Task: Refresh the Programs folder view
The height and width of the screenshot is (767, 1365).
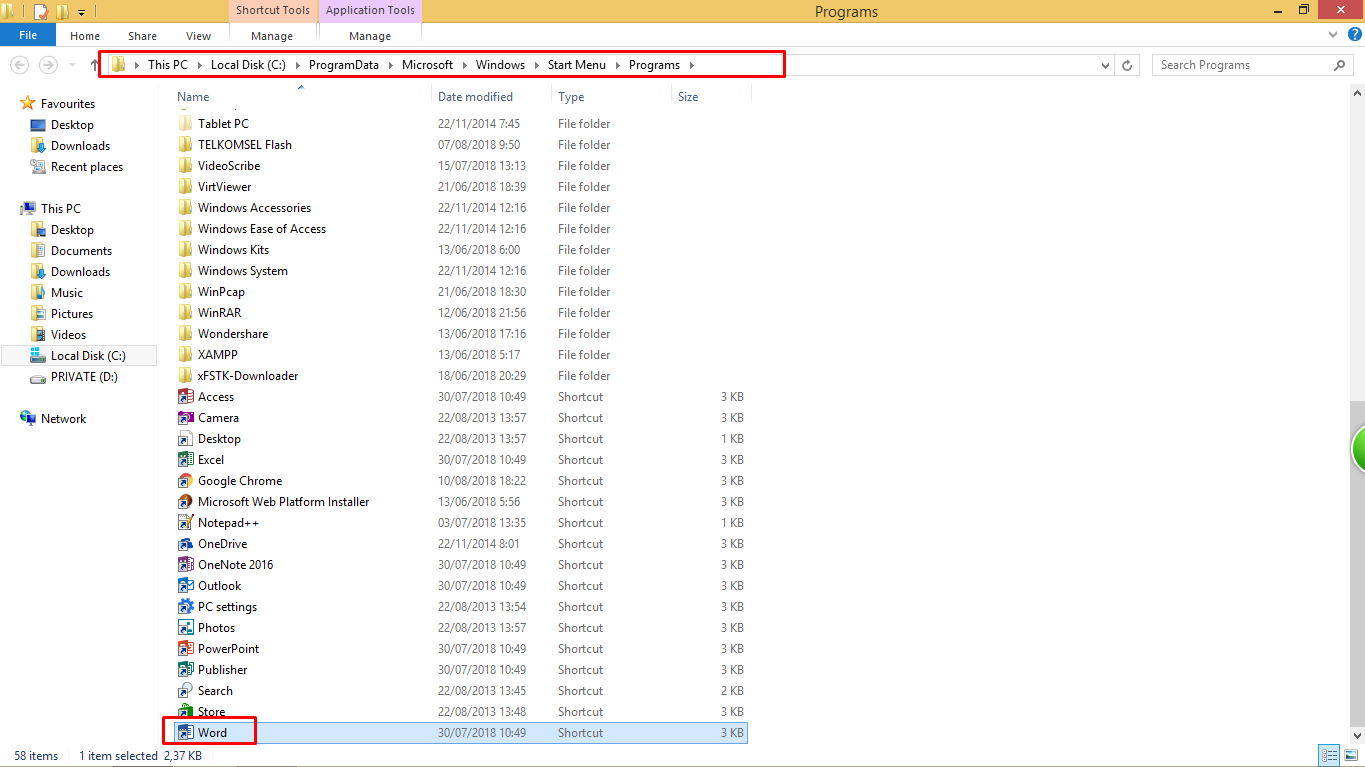Action: point(1127,65)
